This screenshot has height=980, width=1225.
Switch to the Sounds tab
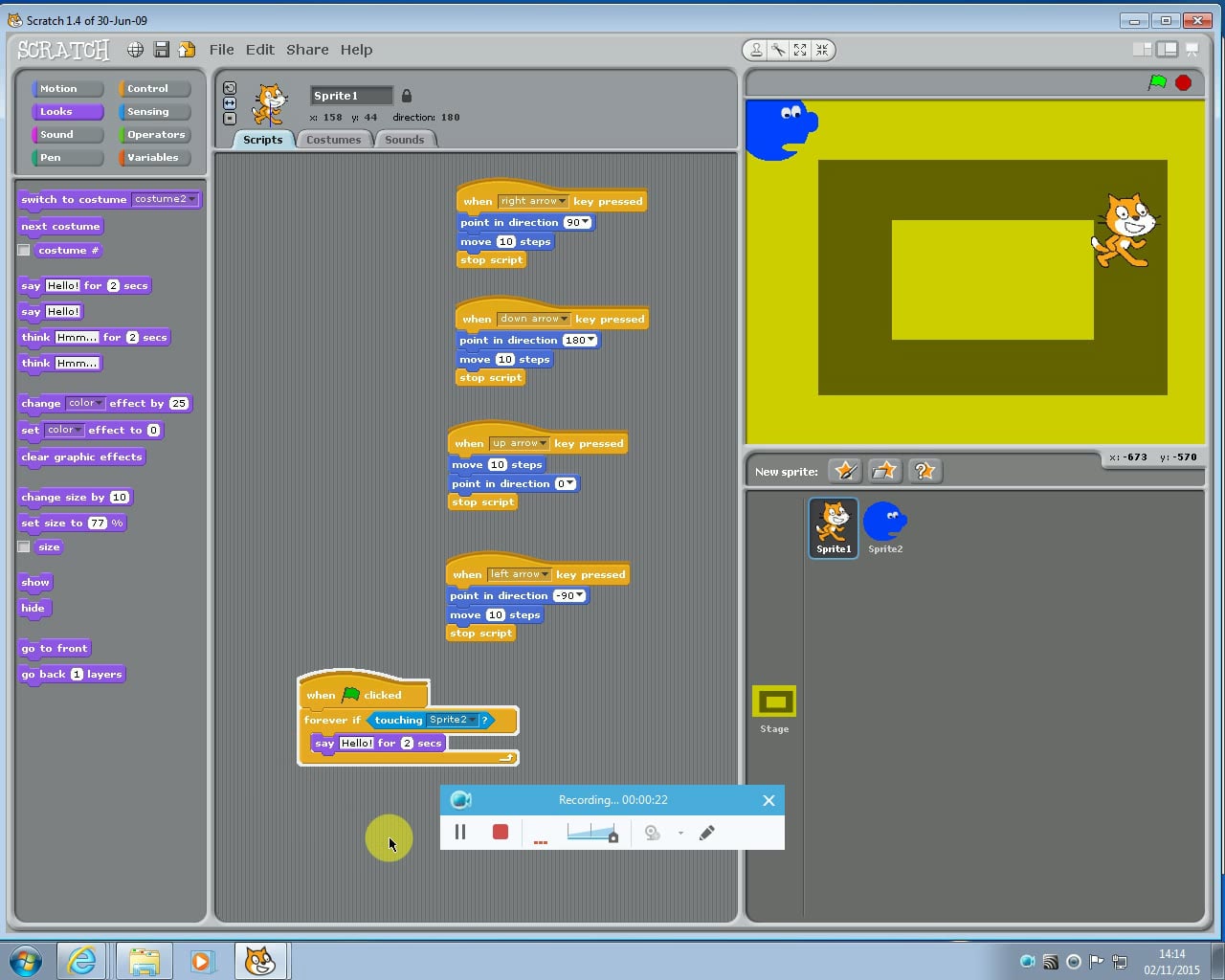[x=405, y=140]
